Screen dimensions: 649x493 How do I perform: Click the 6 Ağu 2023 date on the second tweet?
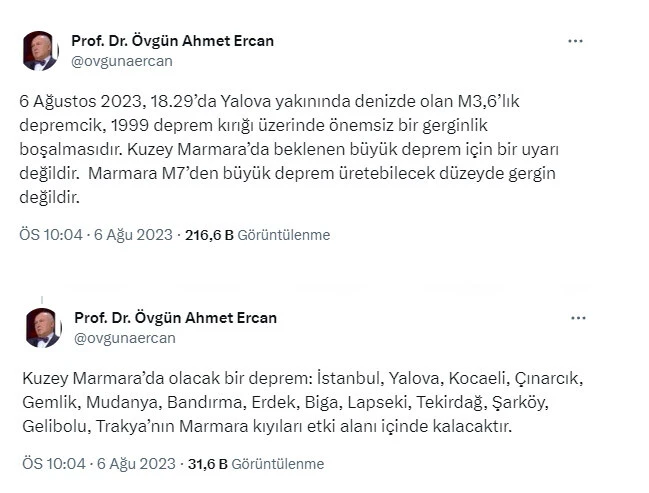pyautogui.click(x=129, y=464)
